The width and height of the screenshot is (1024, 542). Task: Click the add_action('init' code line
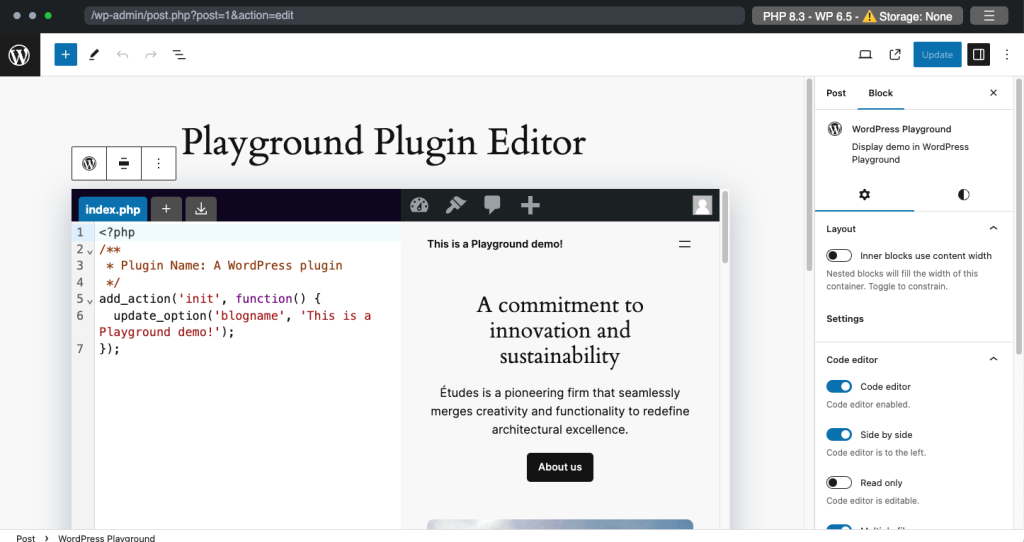pyautogui.click(x=210, y=298)
